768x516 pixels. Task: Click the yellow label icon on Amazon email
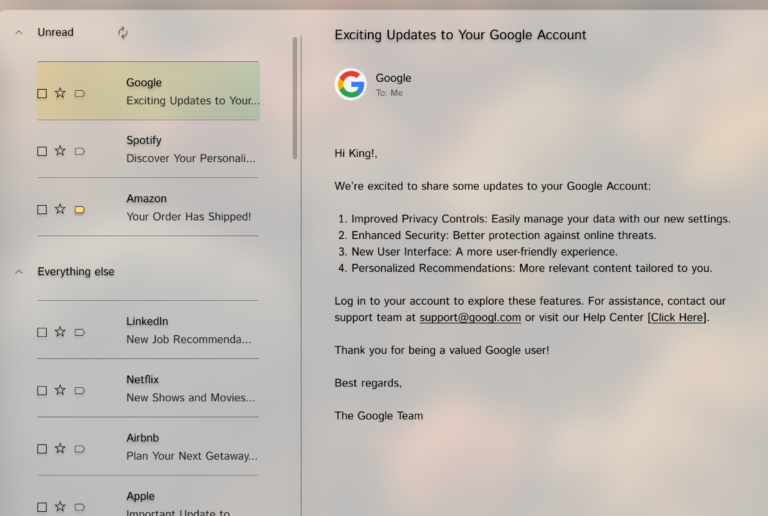click(x=80, y=210)
